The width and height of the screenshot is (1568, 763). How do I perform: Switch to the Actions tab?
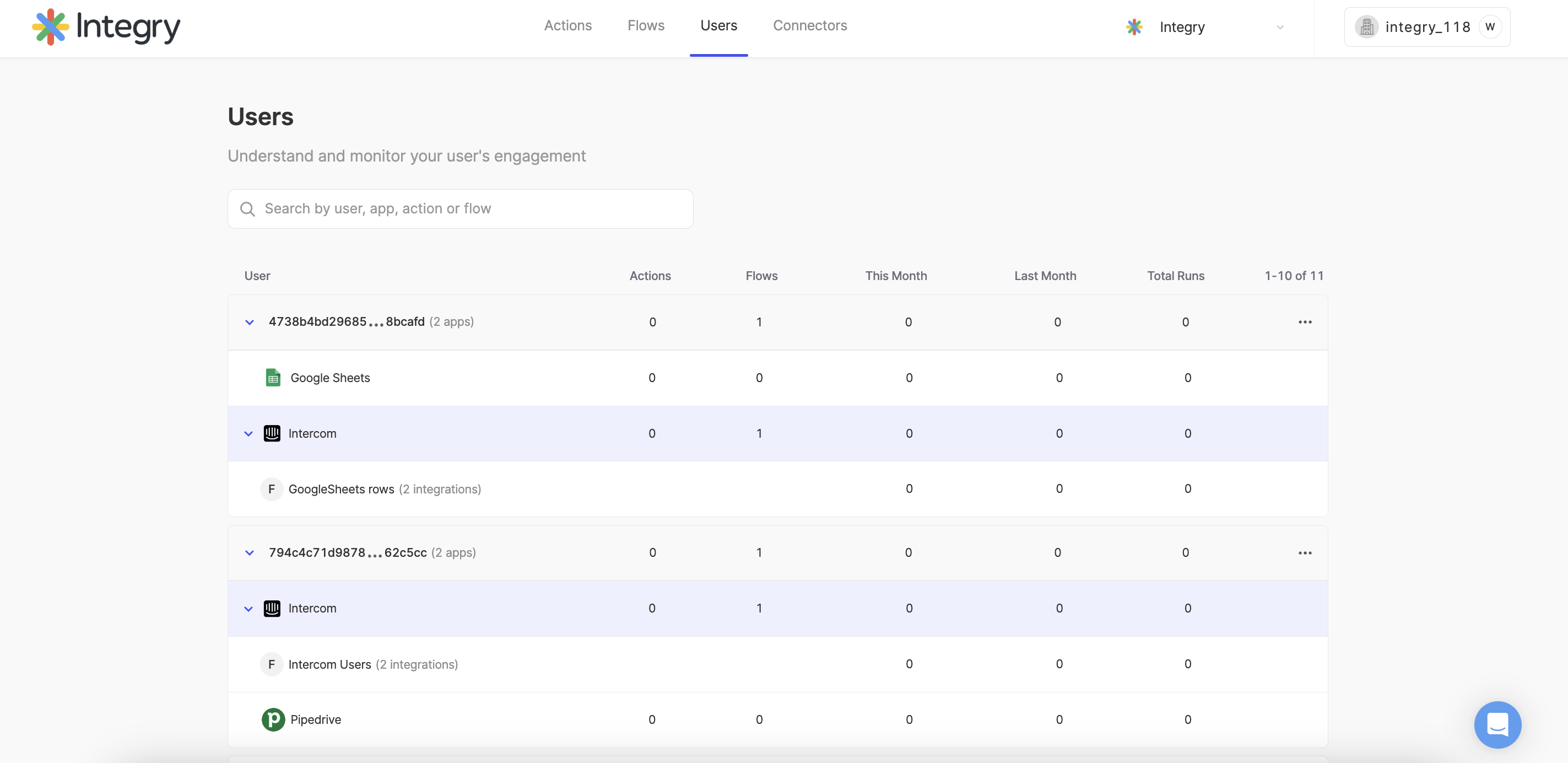tap(567, 25)
